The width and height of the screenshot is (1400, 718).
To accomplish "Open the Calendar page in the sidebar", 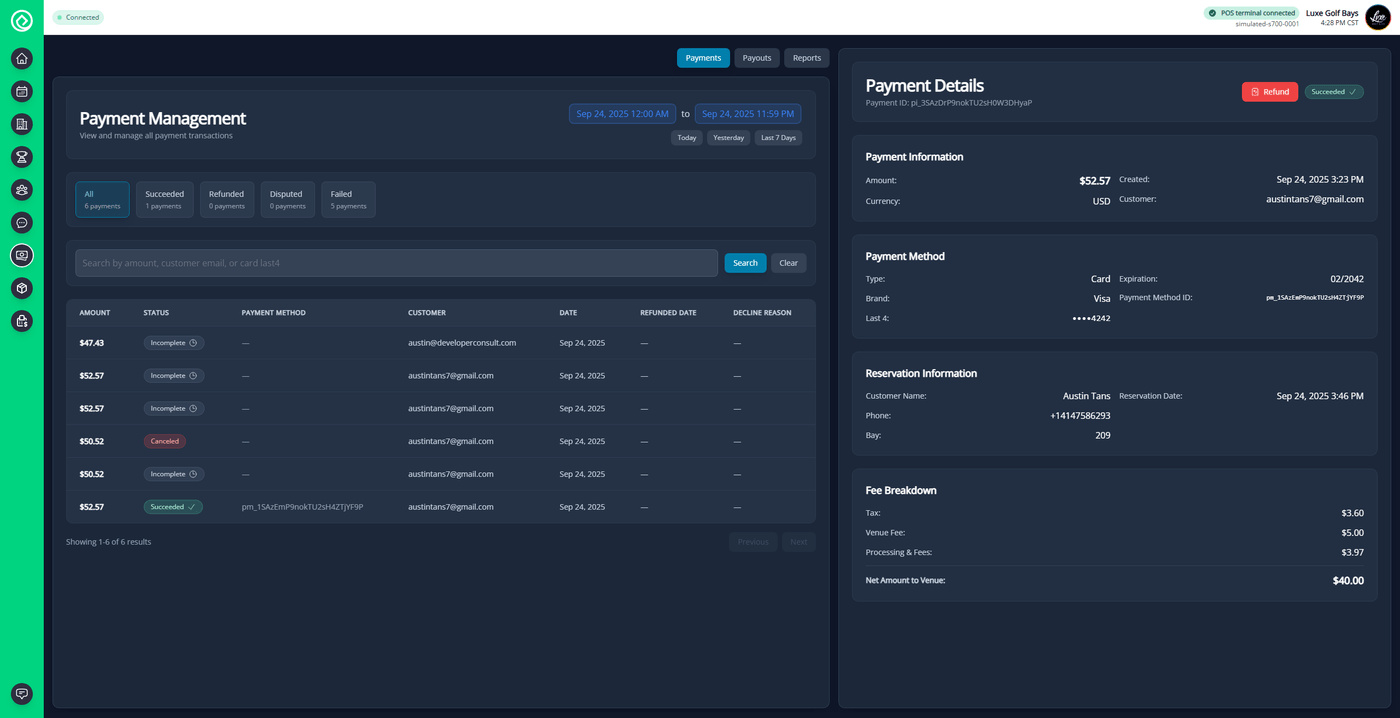I will [22, 91].
